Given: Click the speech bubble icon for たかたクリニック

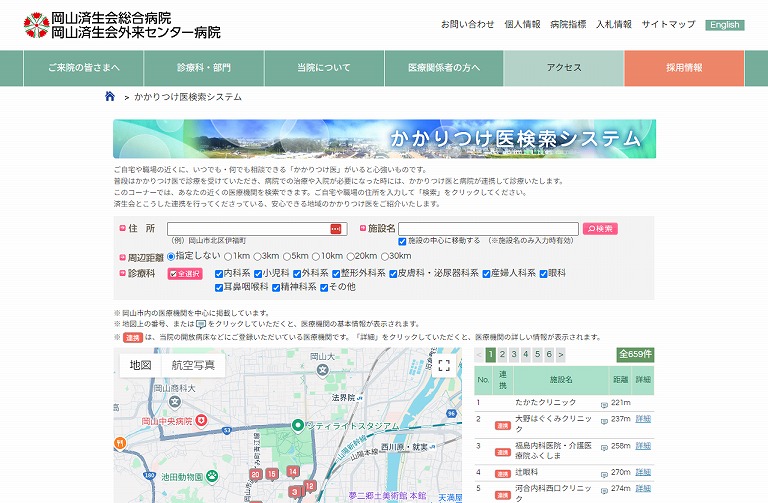Looking at the screenshot, I should click(x=604, y=403).
